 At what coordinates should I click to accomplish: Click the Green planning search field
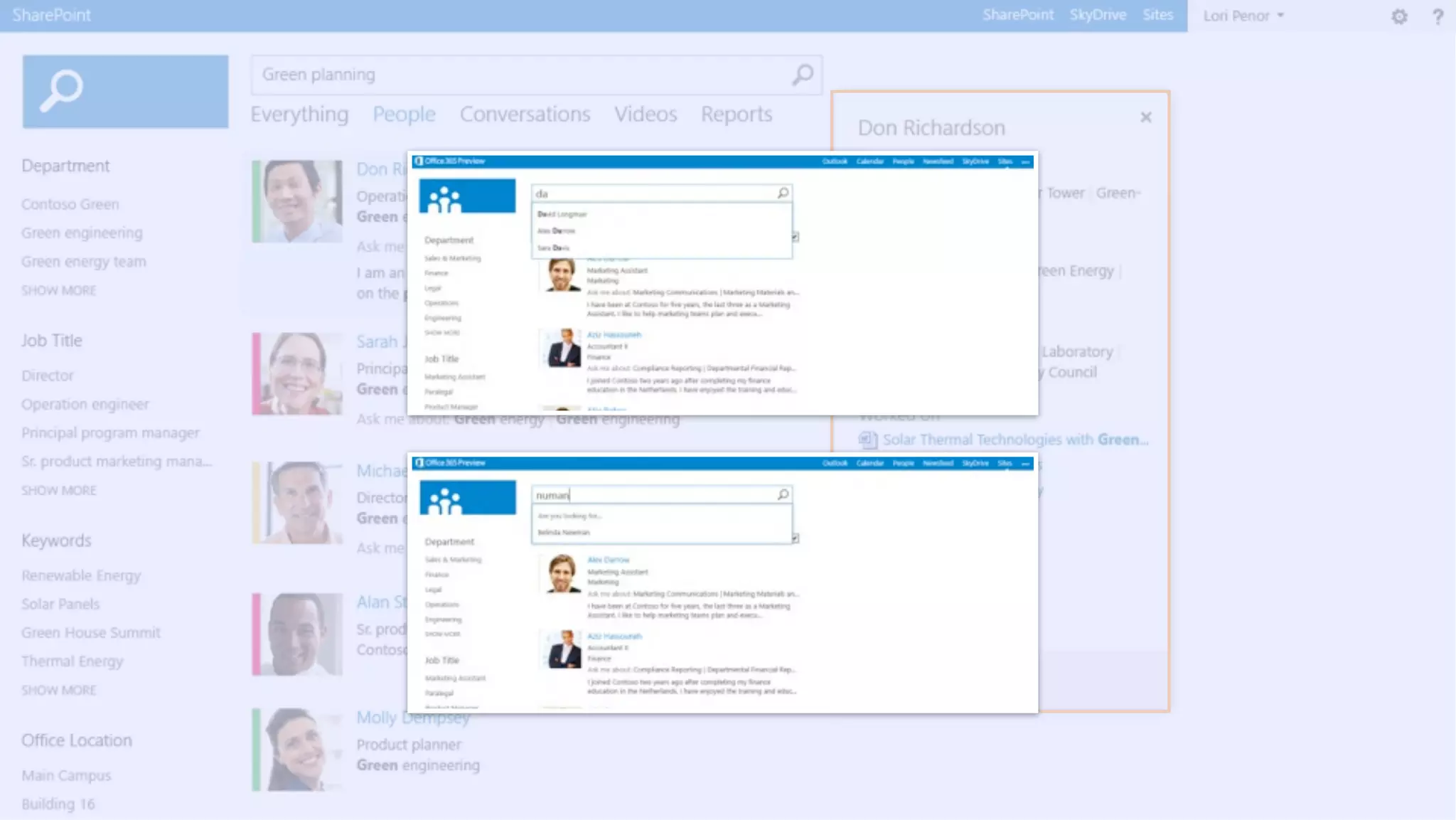click(519, 75)
